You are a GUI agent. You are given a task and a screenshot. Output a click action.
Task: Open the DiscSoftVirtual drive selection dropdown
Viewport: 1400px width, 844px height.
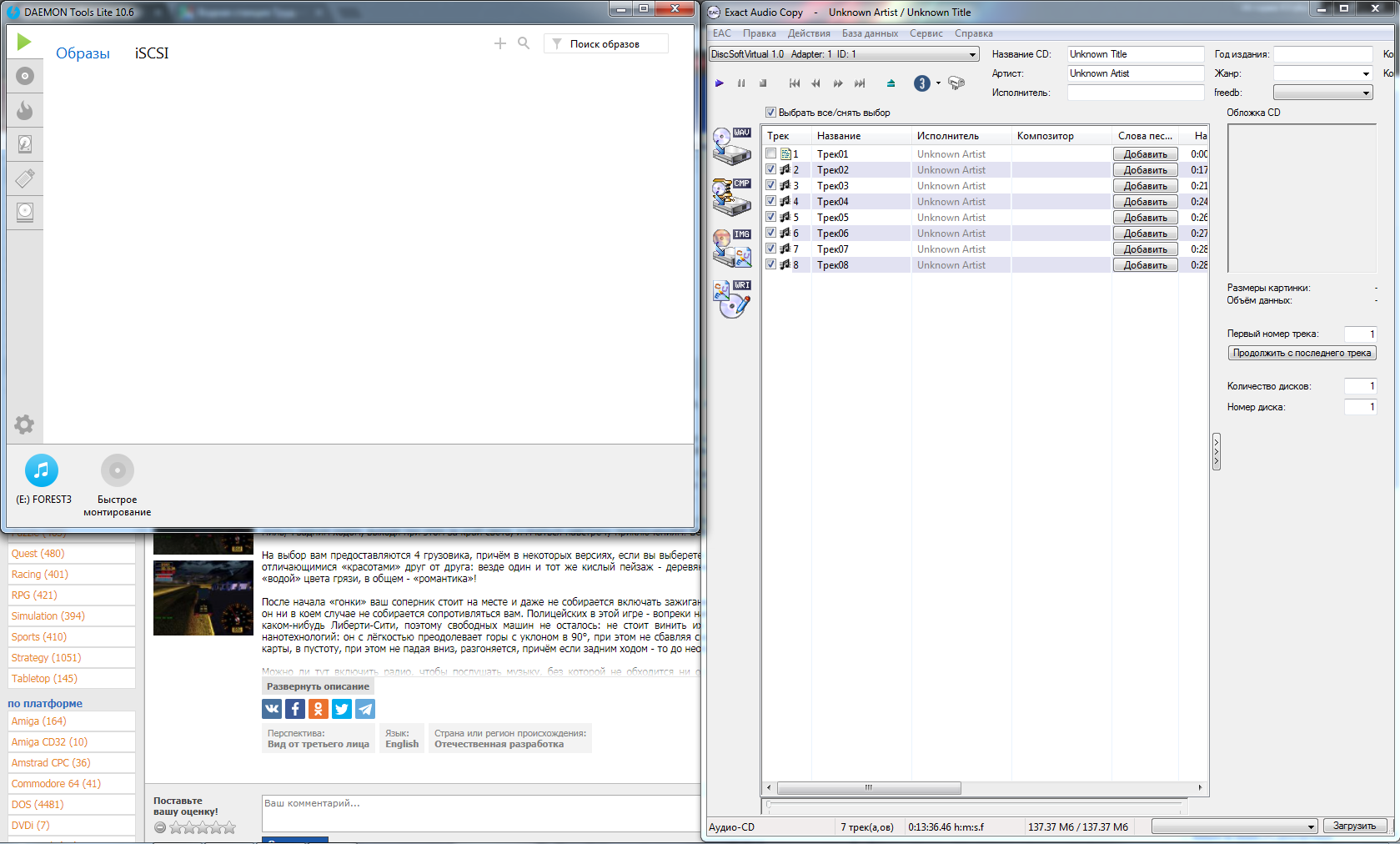844,54
